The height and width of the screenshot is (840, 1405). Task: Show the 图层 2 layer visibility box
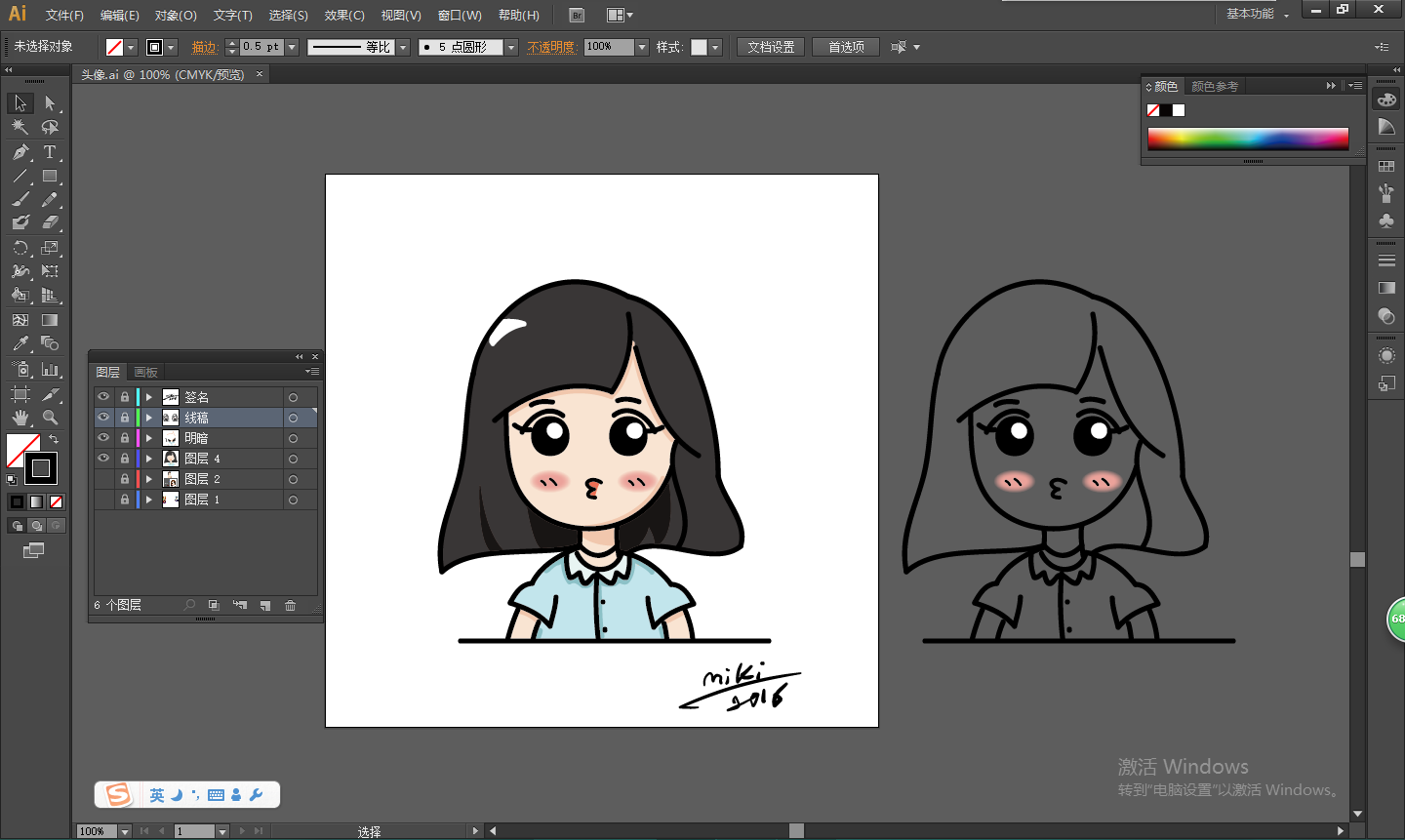click(103, 479)
